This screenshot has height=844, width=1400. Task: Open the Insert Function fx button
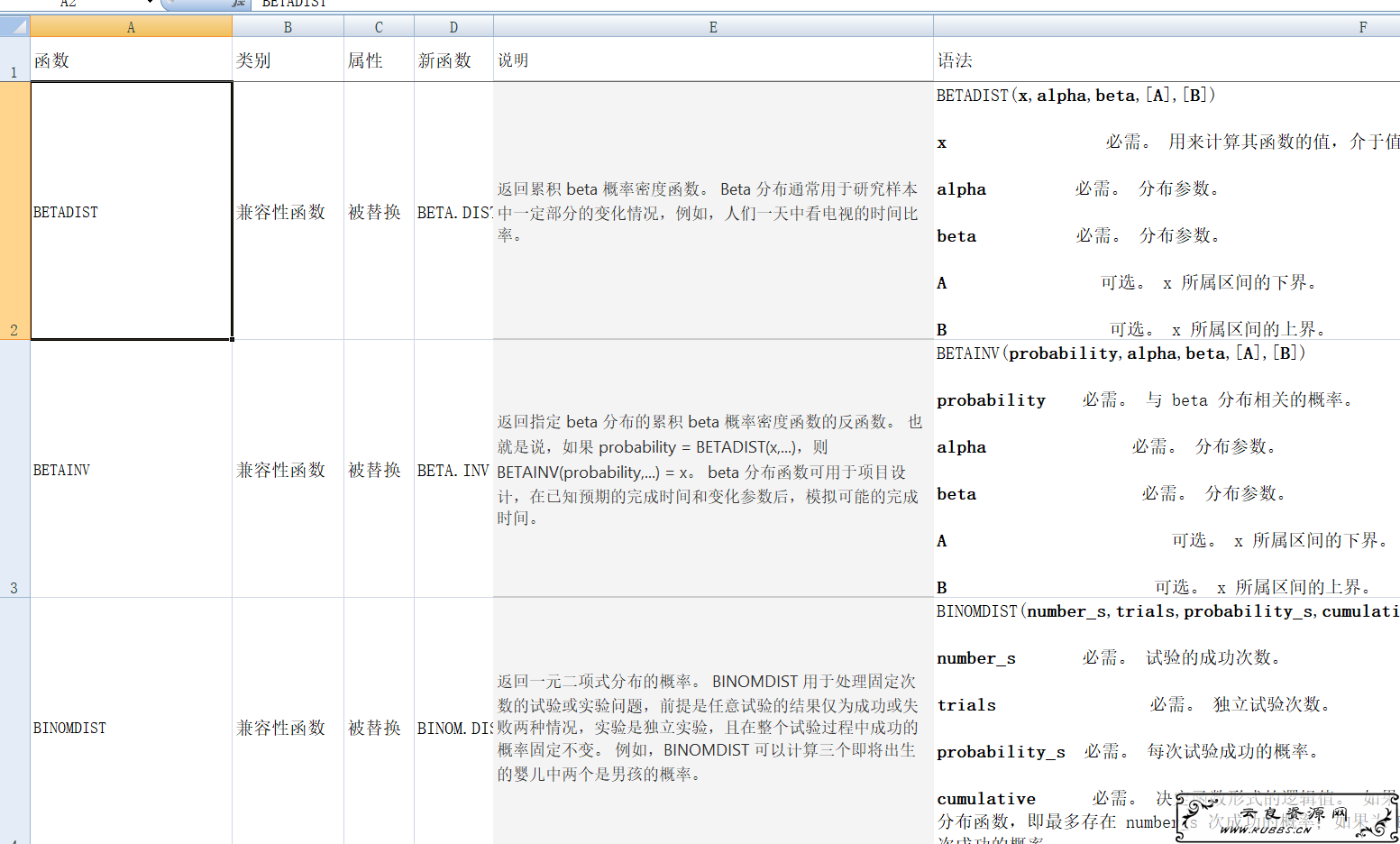pos(238,4)
